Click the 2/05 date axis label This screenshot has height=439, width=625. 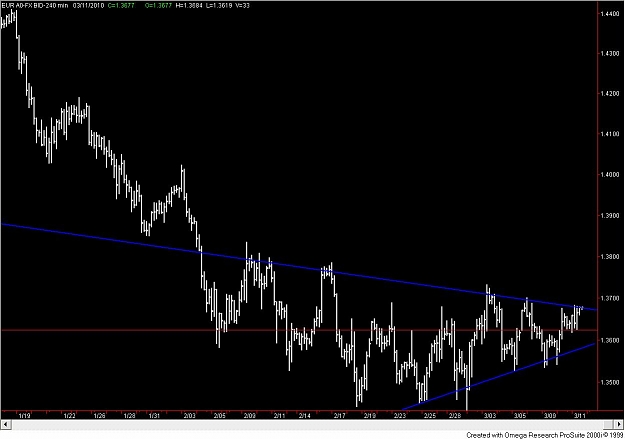tap(220, 415)
